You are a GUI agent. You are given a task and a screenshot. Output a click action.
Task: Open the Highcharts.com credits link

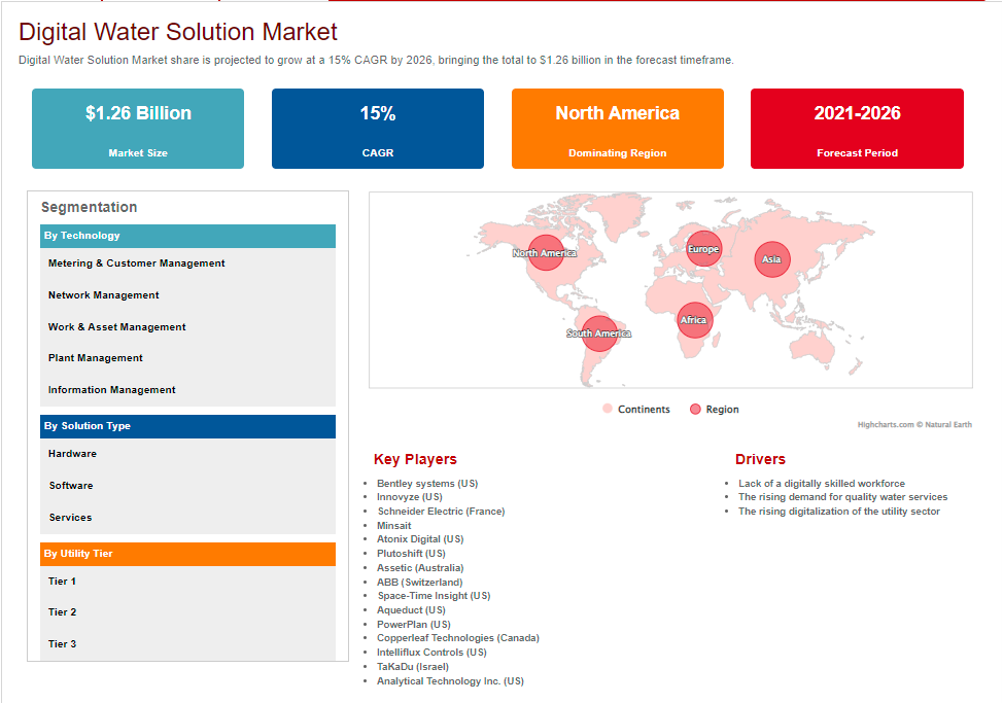[914, 424]
